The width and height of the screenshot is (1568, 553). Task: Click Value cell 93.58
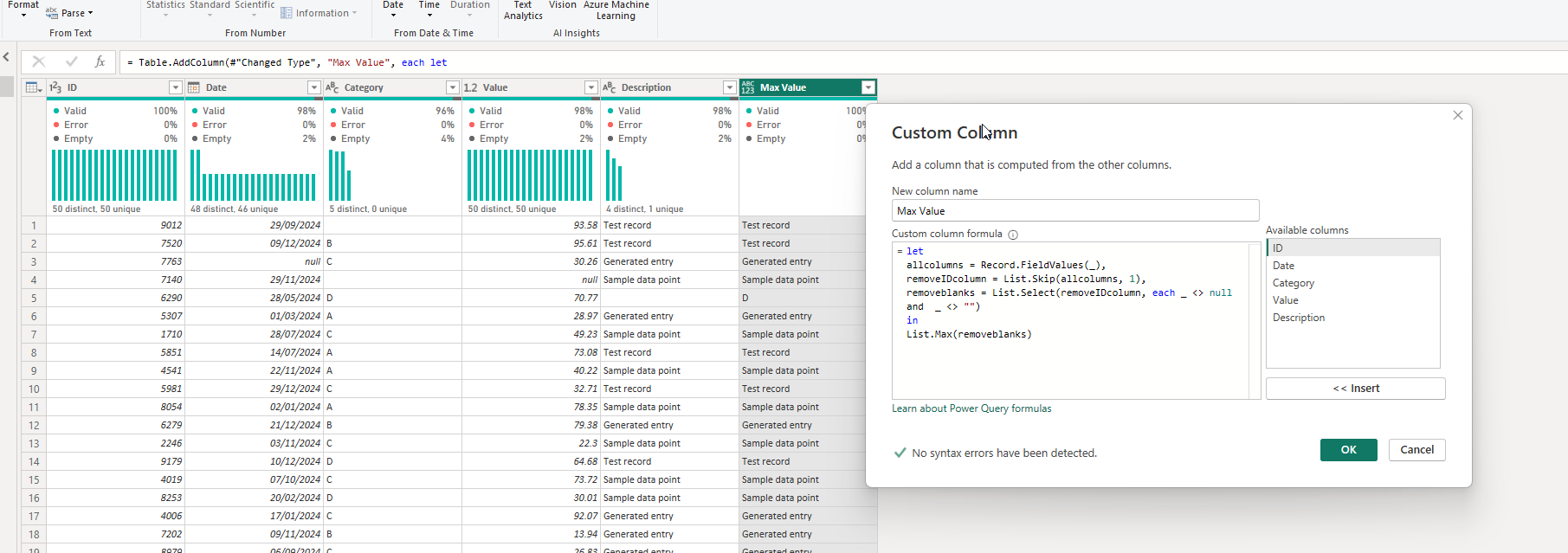click(x=531, y=225)
